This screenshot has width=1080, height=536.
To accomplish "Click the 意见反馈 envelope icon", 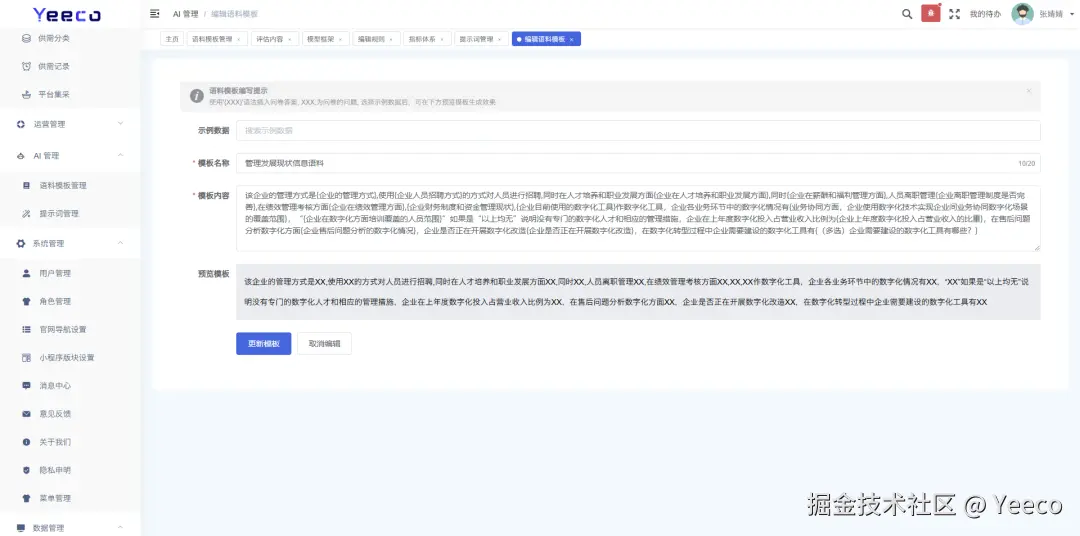I will (26, 414).
